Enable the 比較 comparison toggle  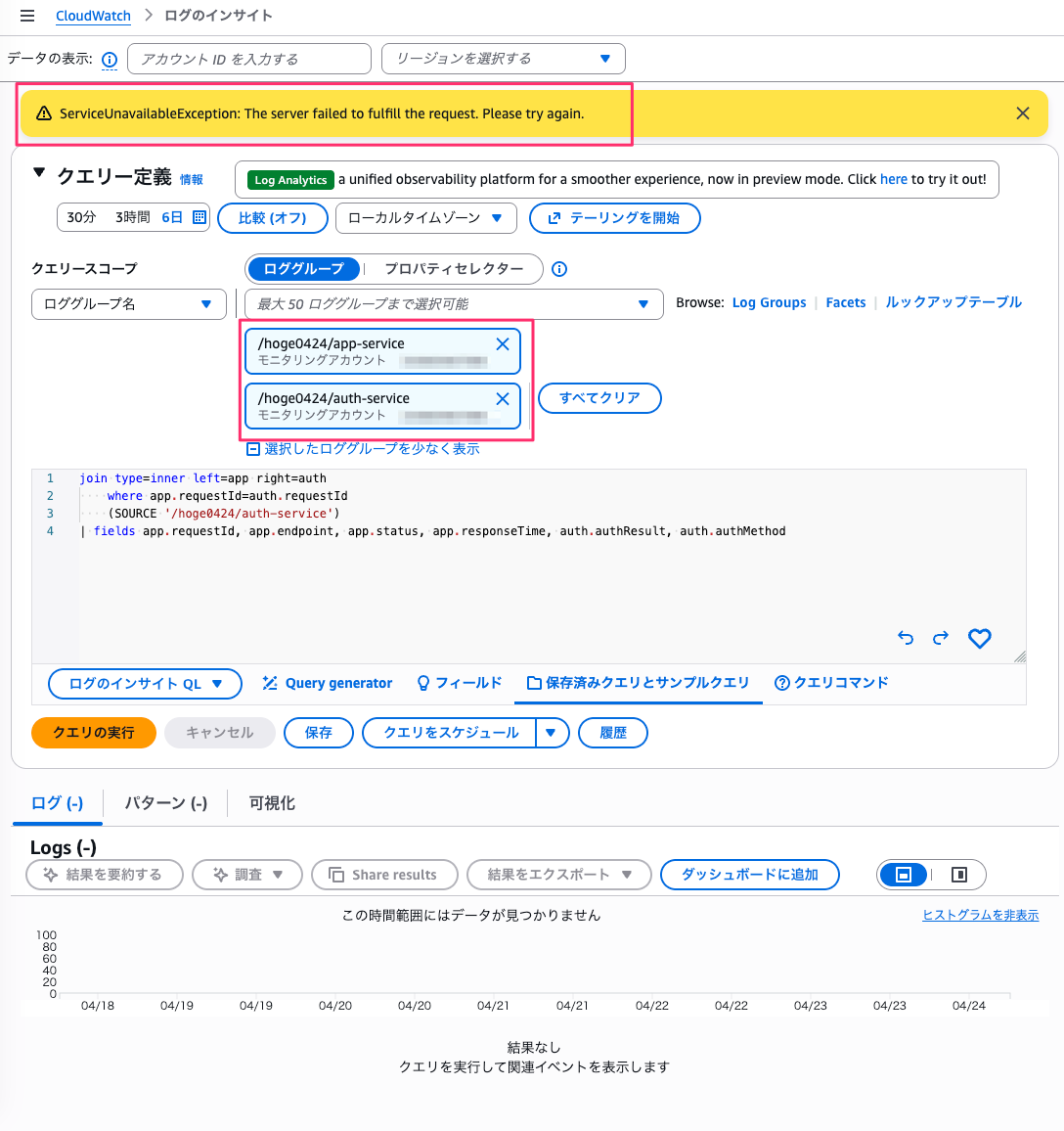coord(272,218)
